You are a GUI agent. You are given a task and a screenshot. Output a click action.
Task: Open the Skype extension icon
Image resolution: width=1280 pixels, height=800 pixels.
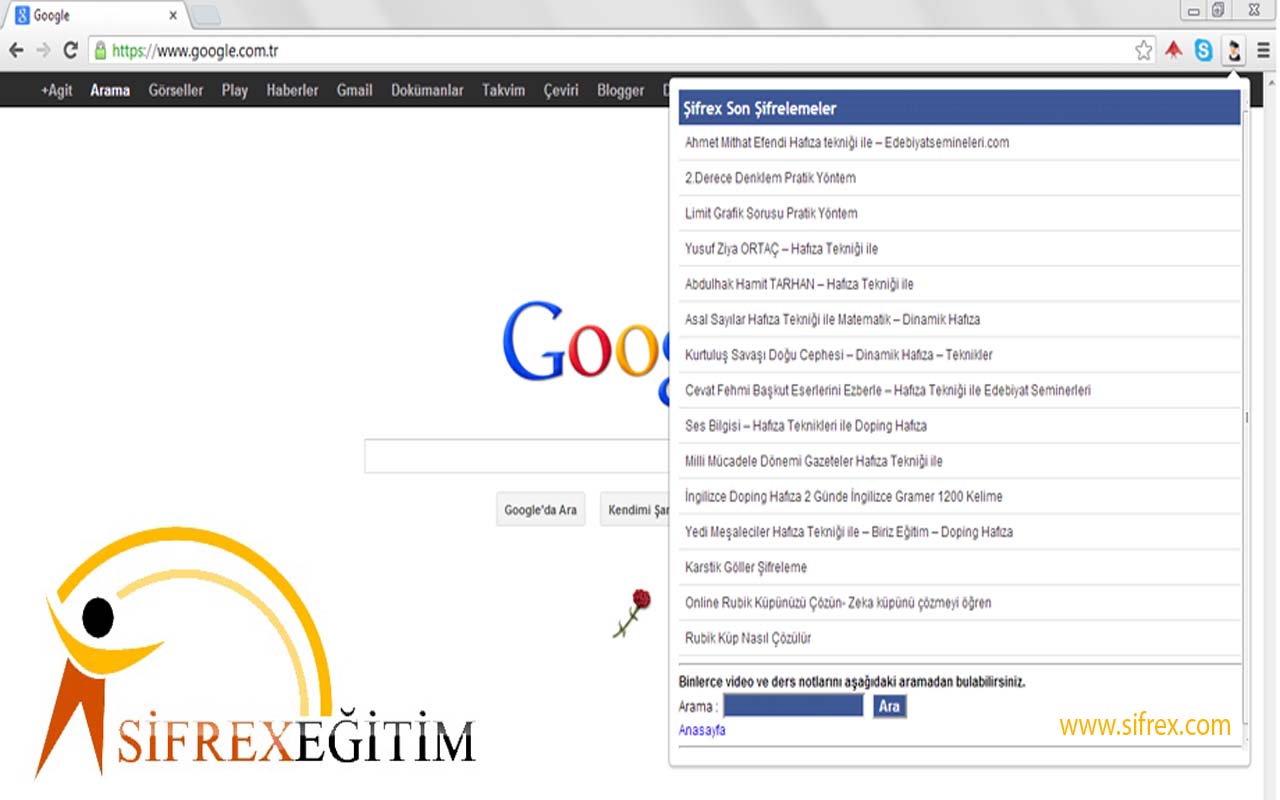pos(1203,51)
